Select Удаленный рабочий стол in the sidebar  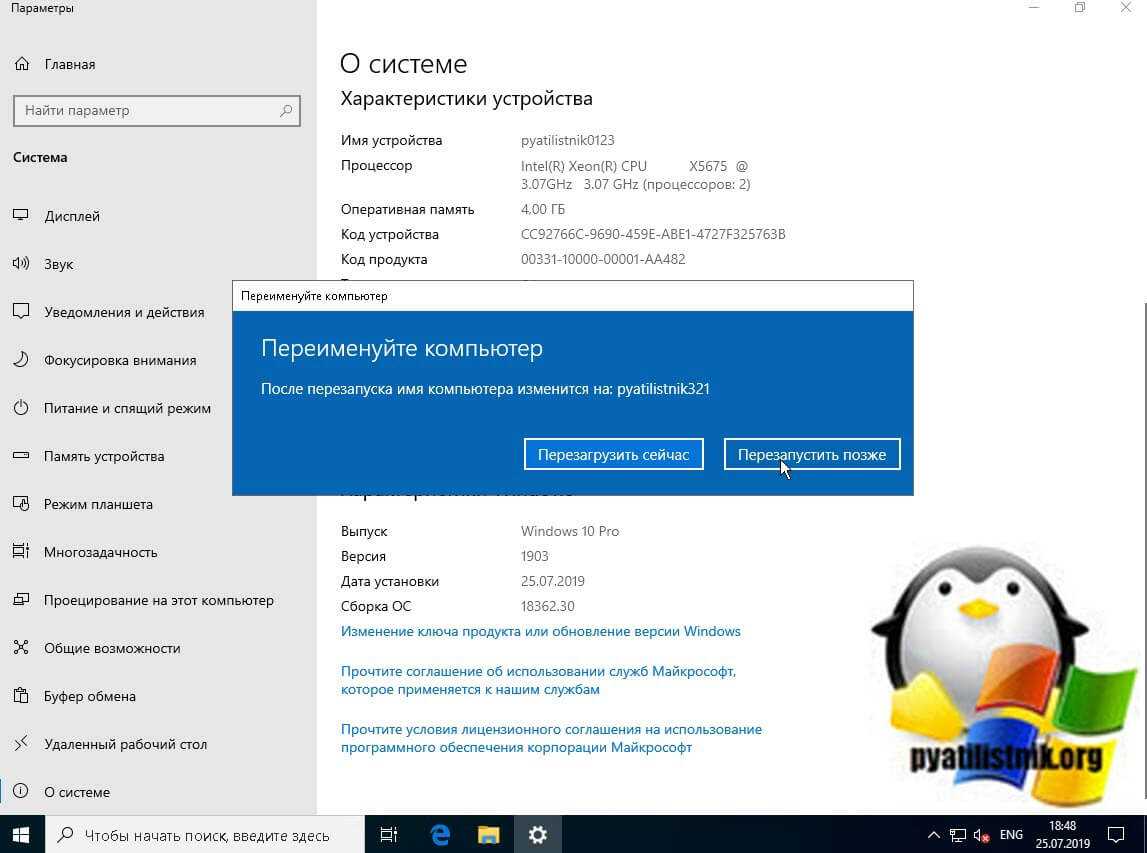(125, 744)
